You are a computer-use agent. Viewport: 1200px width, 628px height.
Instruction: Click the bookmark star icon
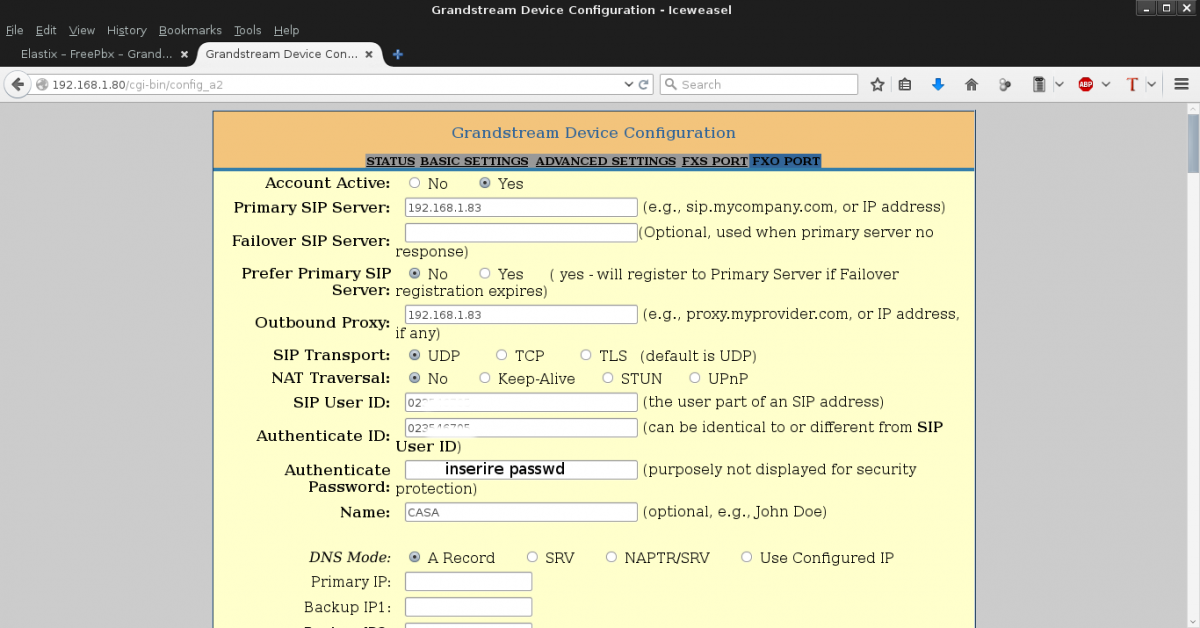tap(877, 85)
